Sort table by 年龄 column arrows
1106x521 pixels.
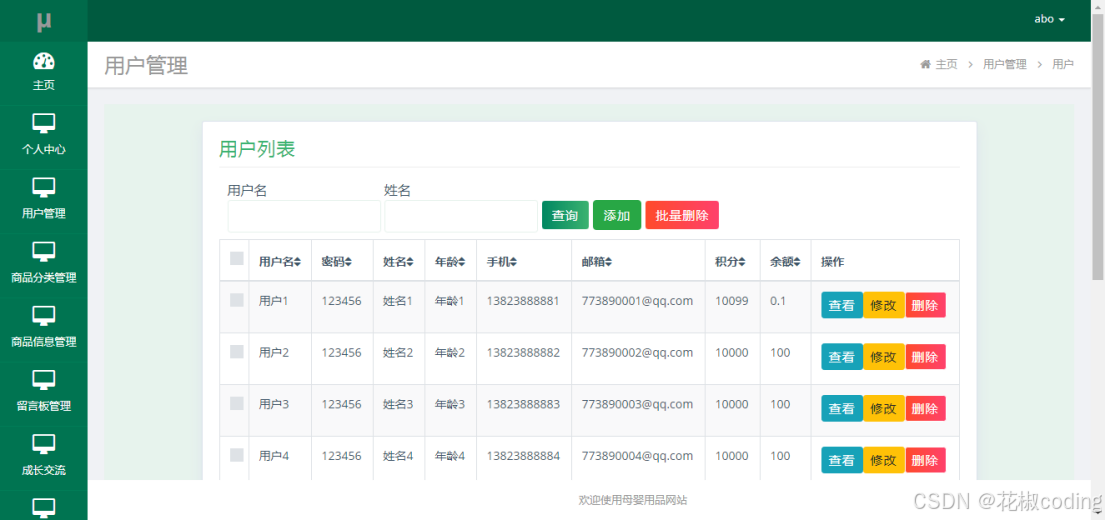click(462, 262)
